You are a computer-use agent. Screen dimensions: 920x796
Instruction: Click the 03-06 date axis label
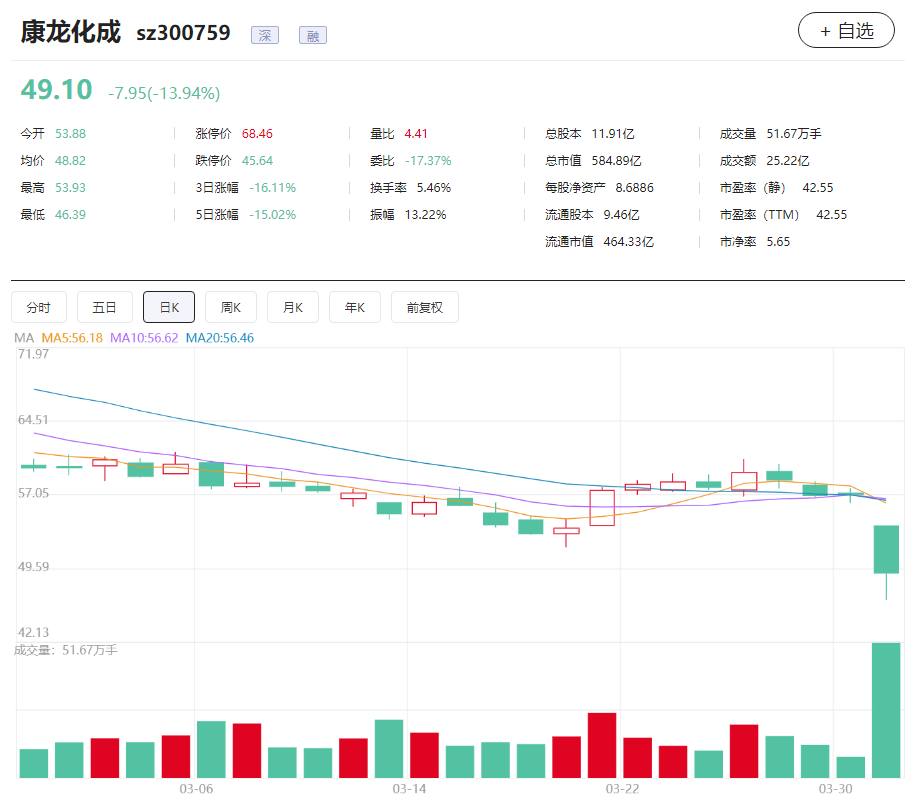196,788
